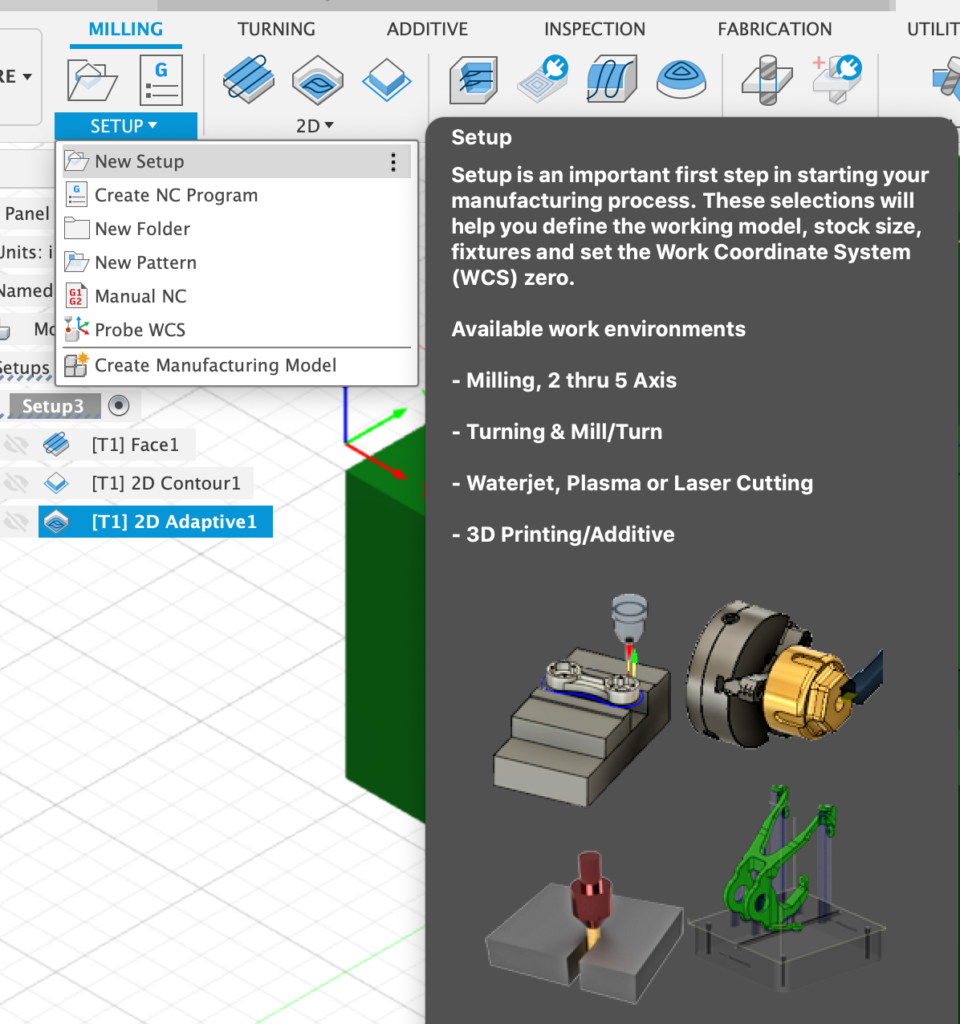Viewport: 960px width, 1024px height.
Task: Select the 2D Contour toolbar icon
Action: 386,79
